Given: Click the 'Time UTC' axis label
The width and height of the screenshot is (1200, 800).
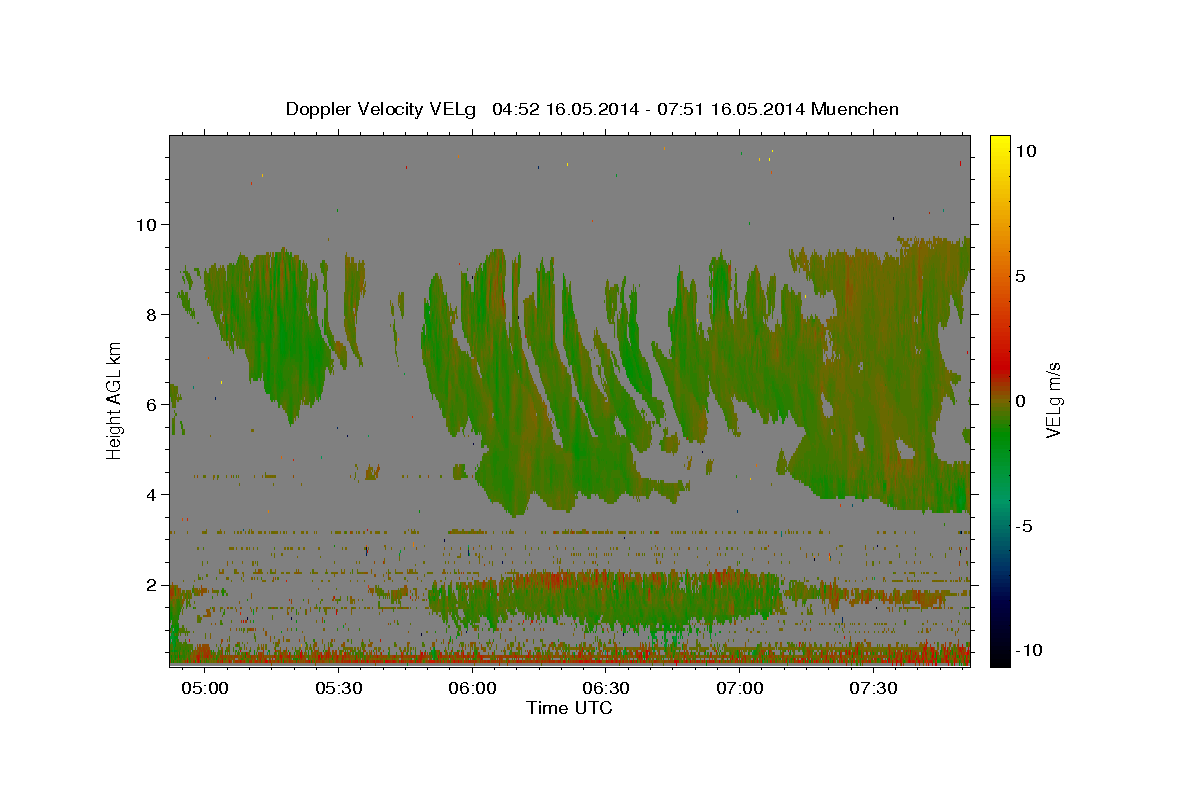Looking at the screenshot, I should (569, 708).
